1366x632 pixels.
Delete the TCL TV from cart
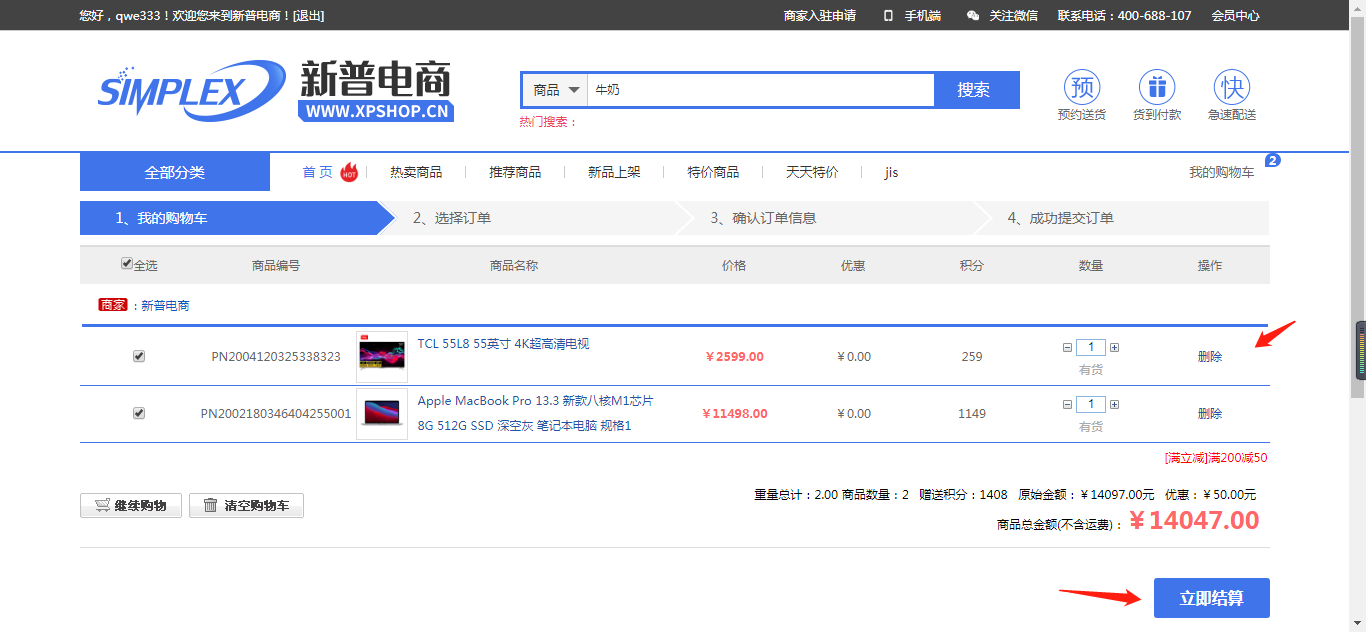point(1210,357)
